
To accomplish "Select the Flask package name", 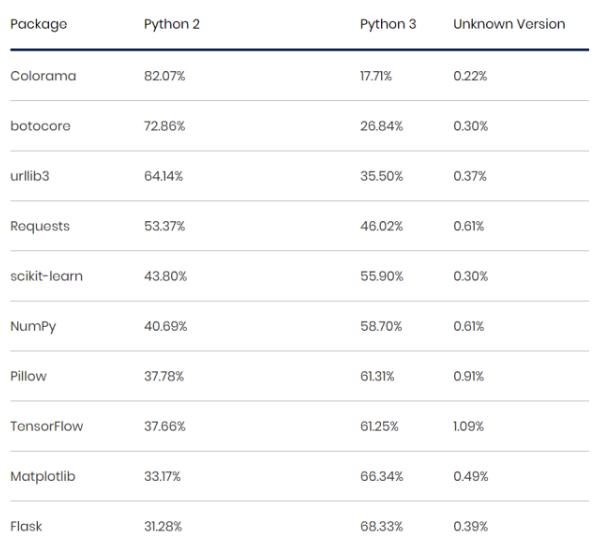I will click(26, 526).
